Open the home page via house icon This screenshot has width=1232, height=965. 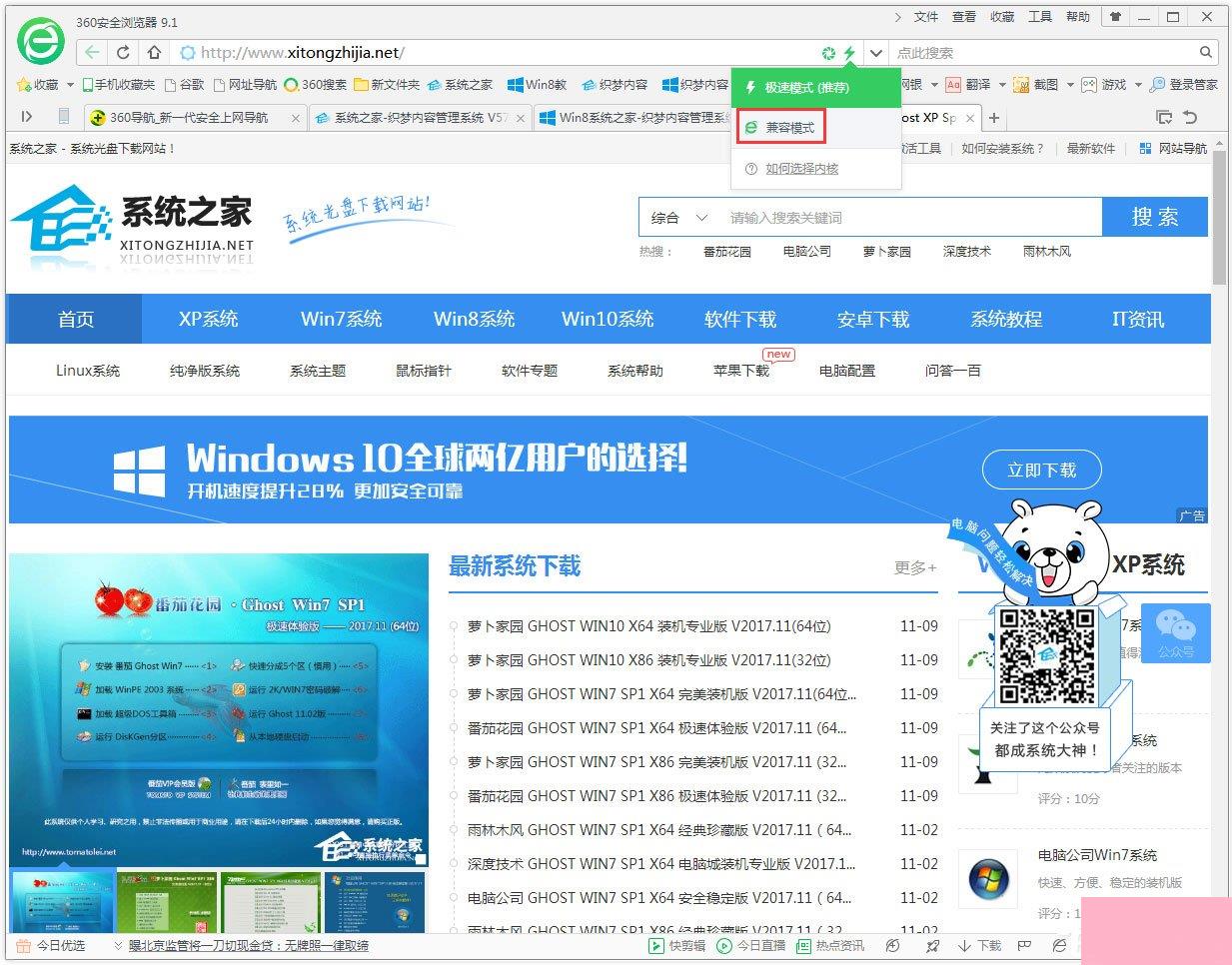(154, 52)
